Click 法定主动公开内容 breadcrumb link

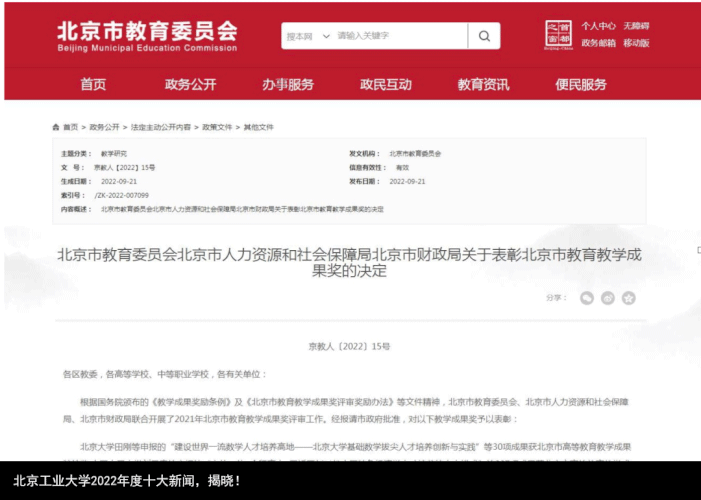tap(160, 127)
